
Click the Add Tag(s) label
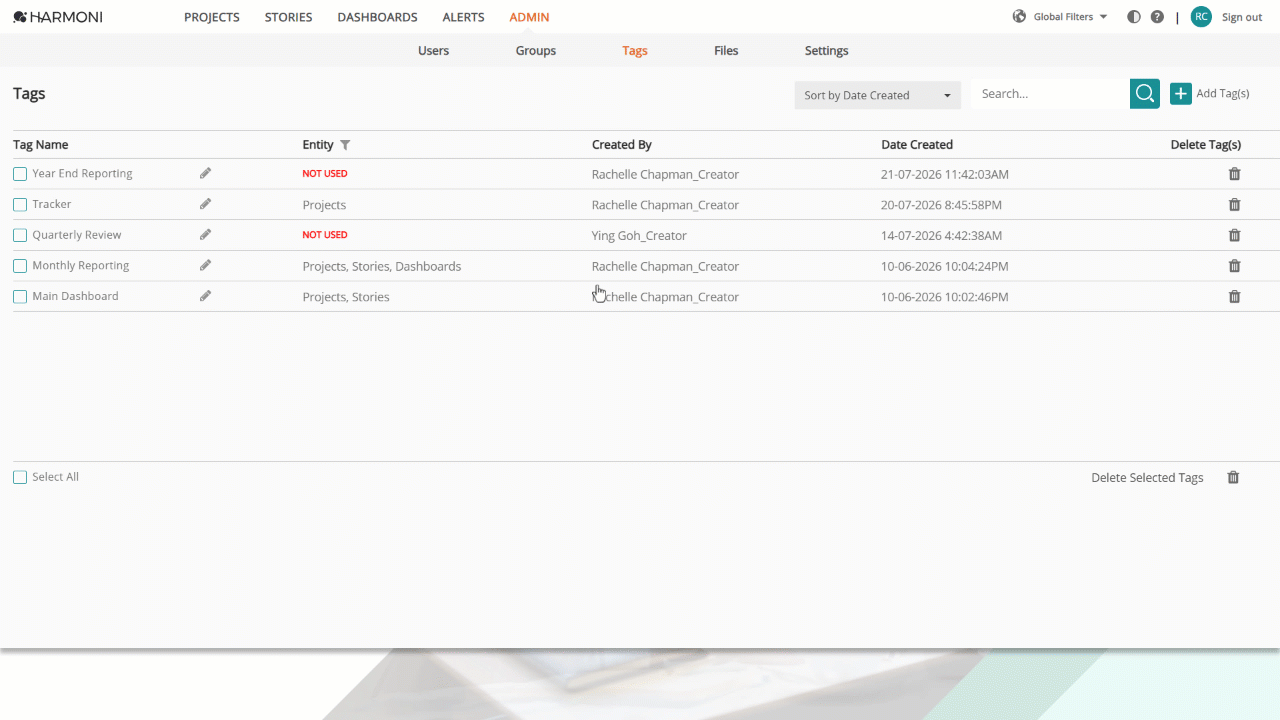click(1223, 93)
